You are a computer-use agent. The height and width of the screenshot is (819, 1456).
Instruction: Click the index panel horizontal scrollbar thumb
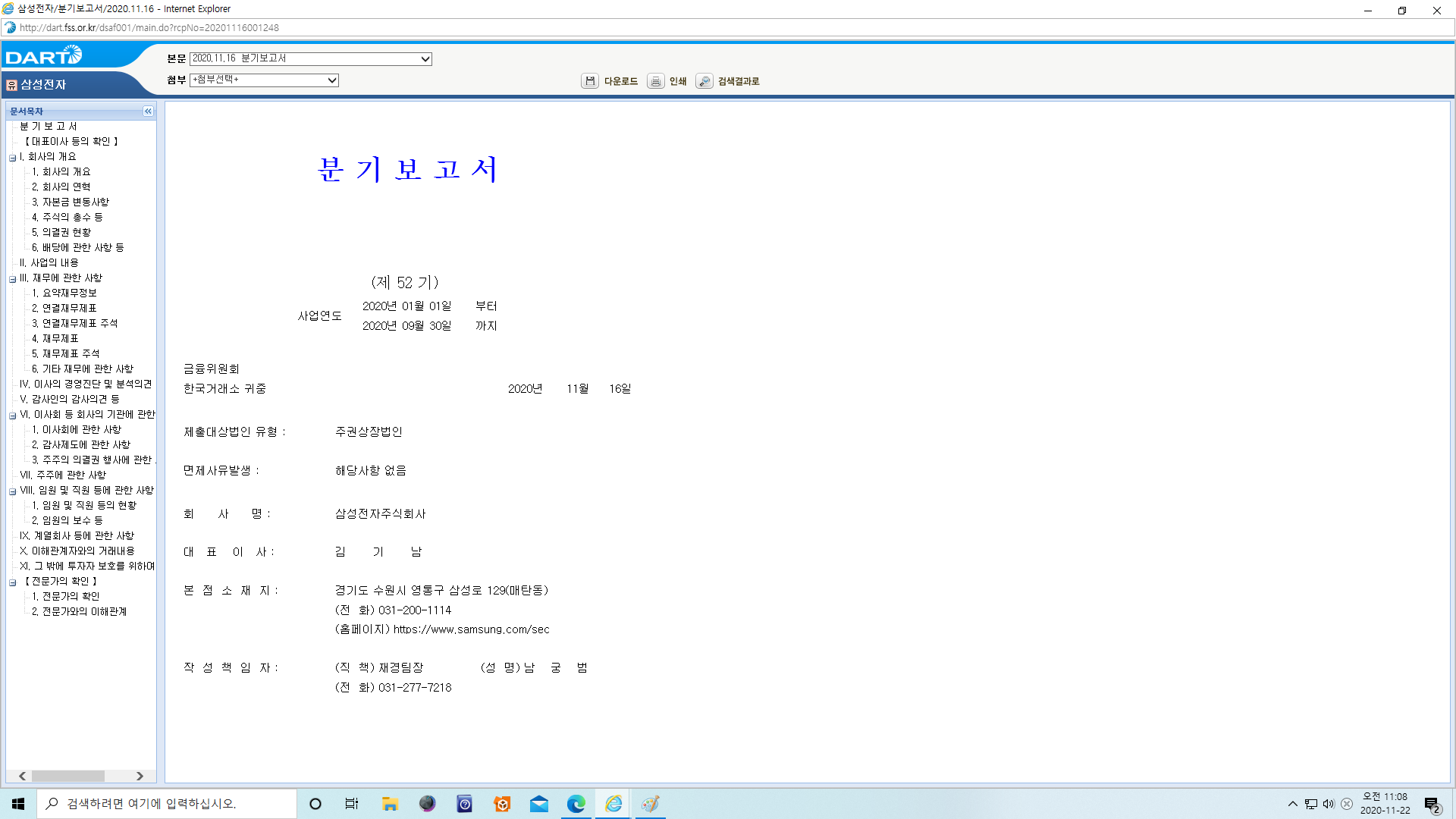tap(68, 776)
